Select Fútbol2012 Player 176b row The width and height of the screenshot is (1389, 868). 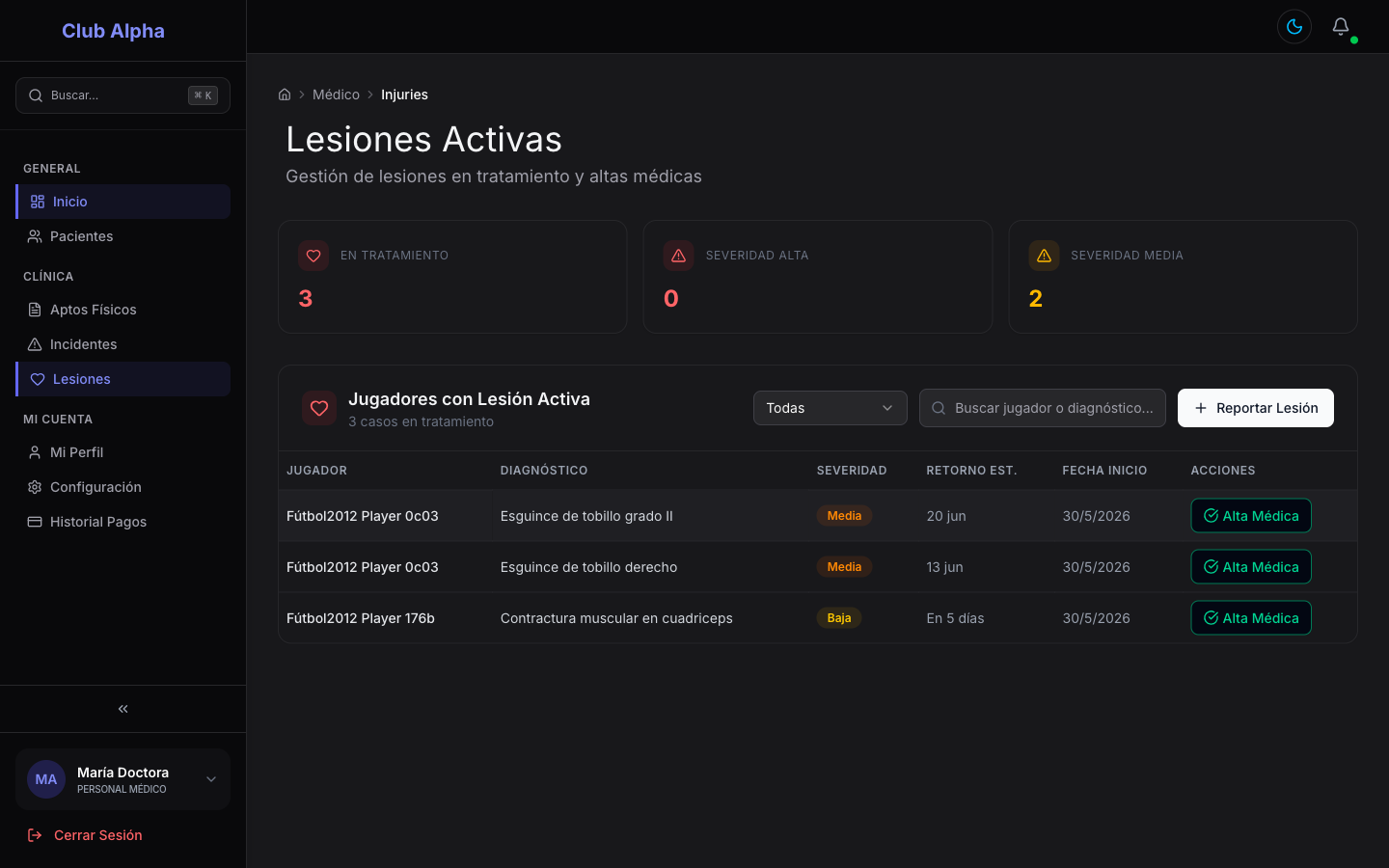(818, 618)
